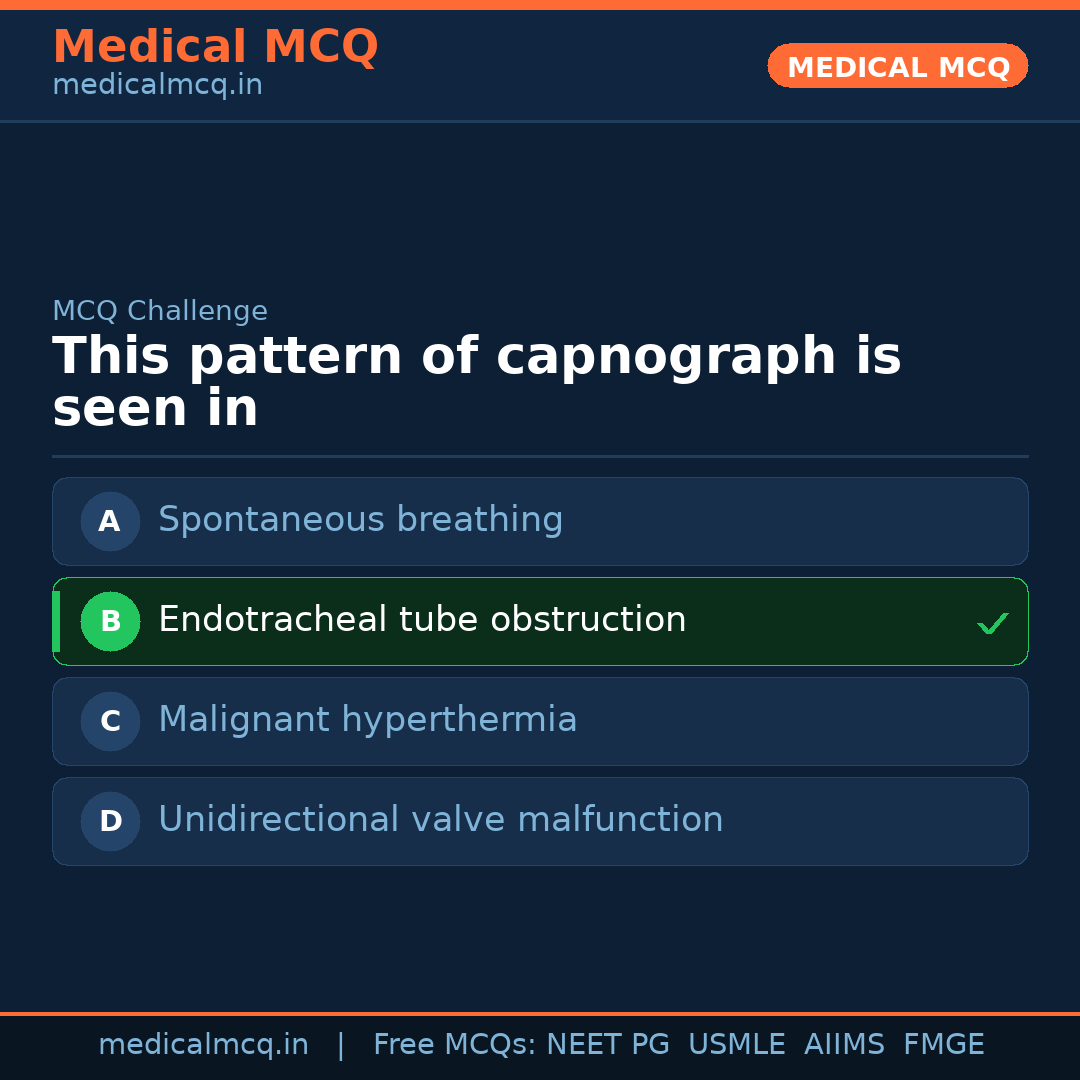The height and width of the screenshot is (1080, 1080).
Task: Click the green checkmark icon
Action: click(x=992, y=623)
